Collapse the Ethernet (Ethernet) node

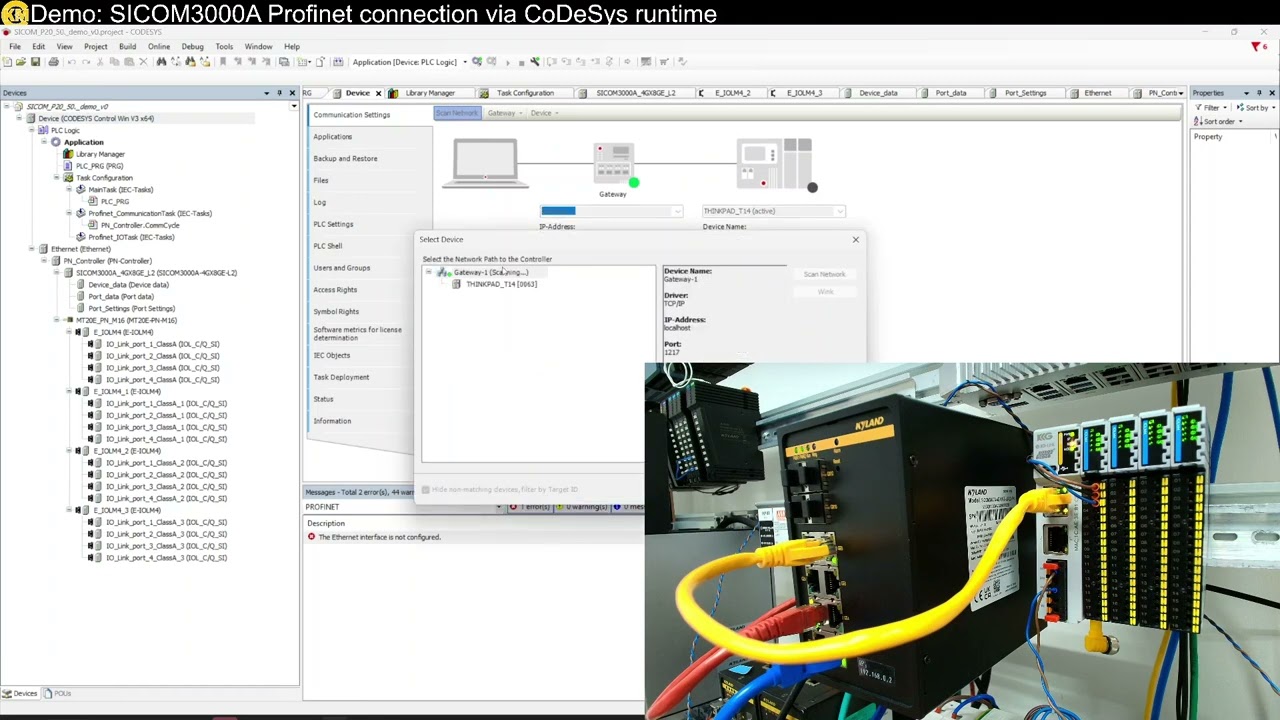tap(31, 249)
